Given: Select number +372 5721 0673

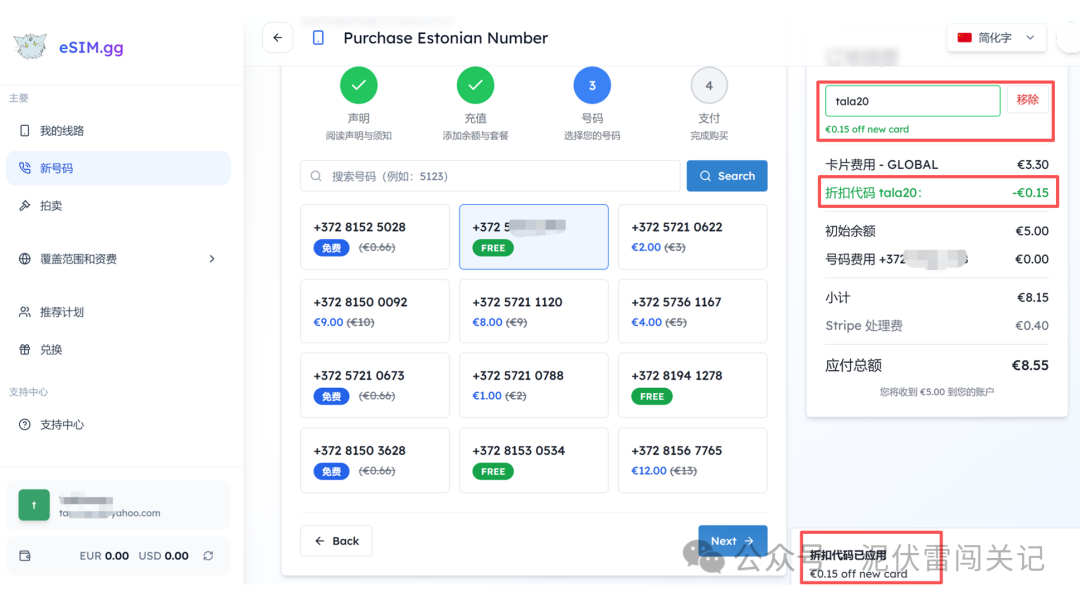Looking at the screenshot, I should tap(375, 385).
